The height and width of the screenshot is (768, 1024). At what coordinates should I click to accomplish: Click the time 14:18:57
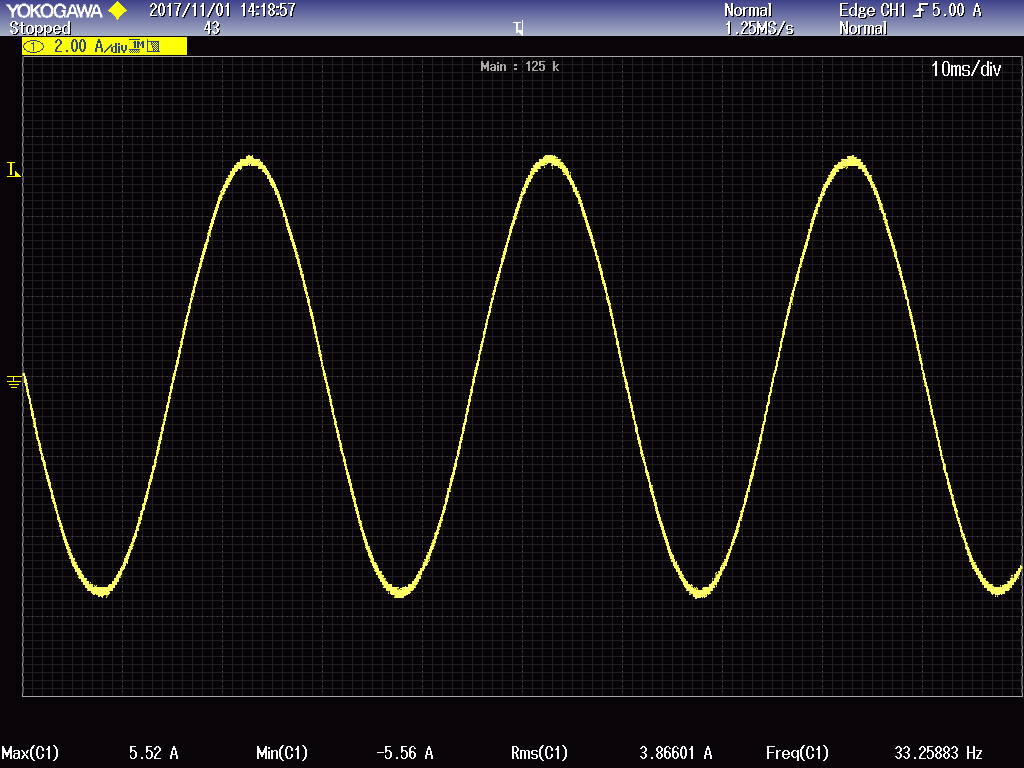(x=268, y=10)
